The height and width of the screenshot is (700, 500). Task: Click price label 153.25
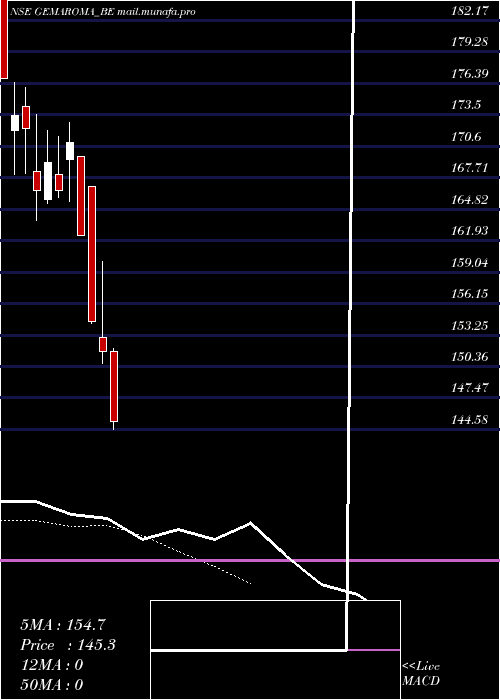pos(470,325)
